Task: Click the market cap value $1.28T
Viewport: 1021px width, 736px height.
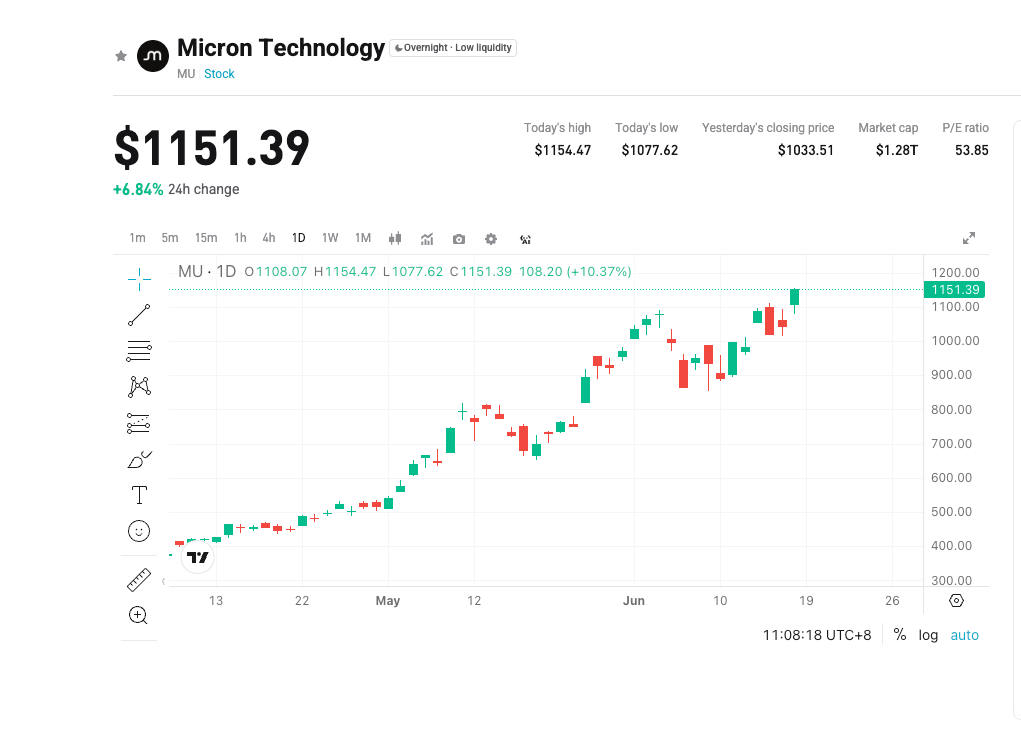Action: pos(897,150)
